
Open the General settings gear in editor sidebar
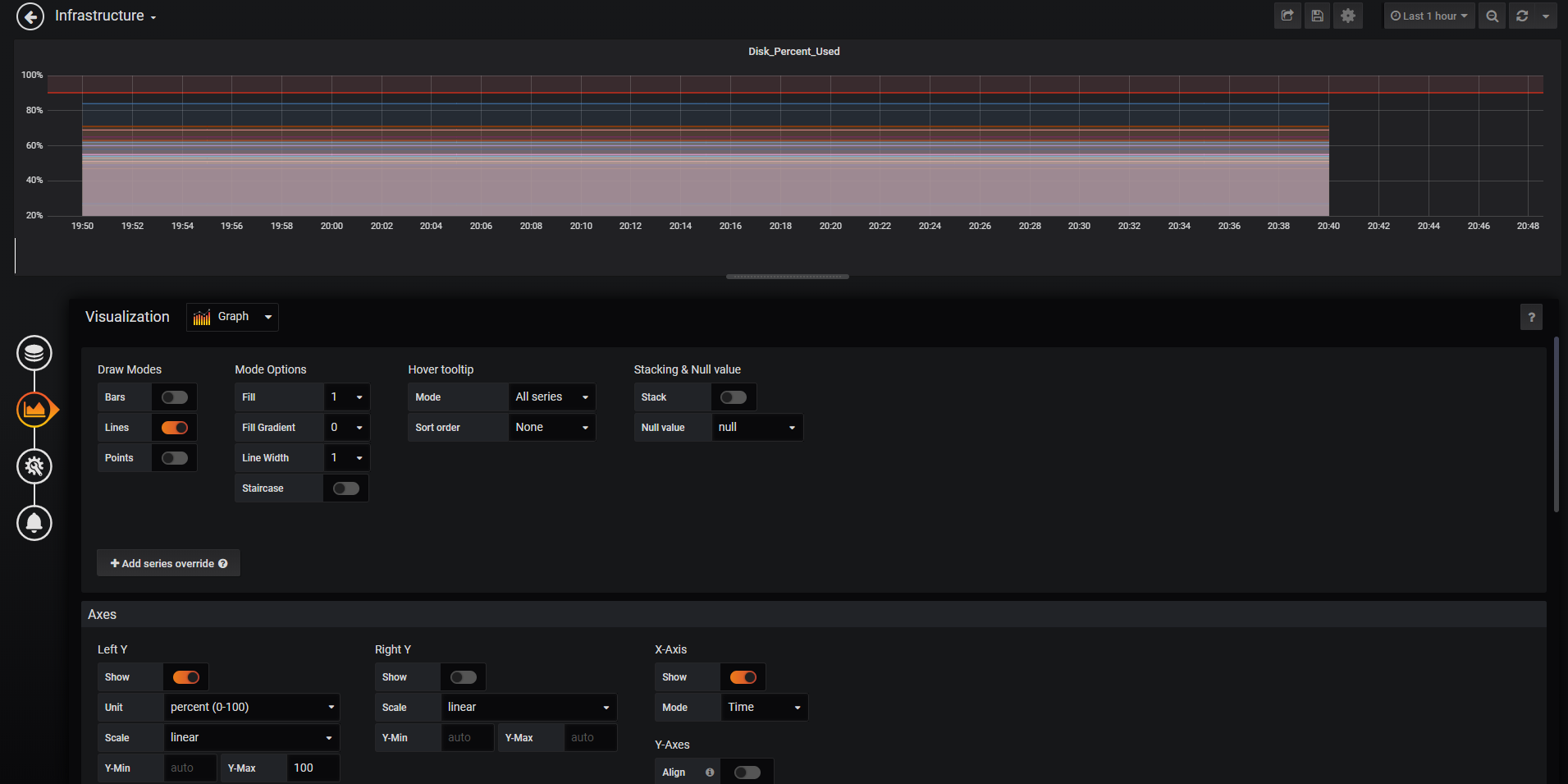pos(34,466)
